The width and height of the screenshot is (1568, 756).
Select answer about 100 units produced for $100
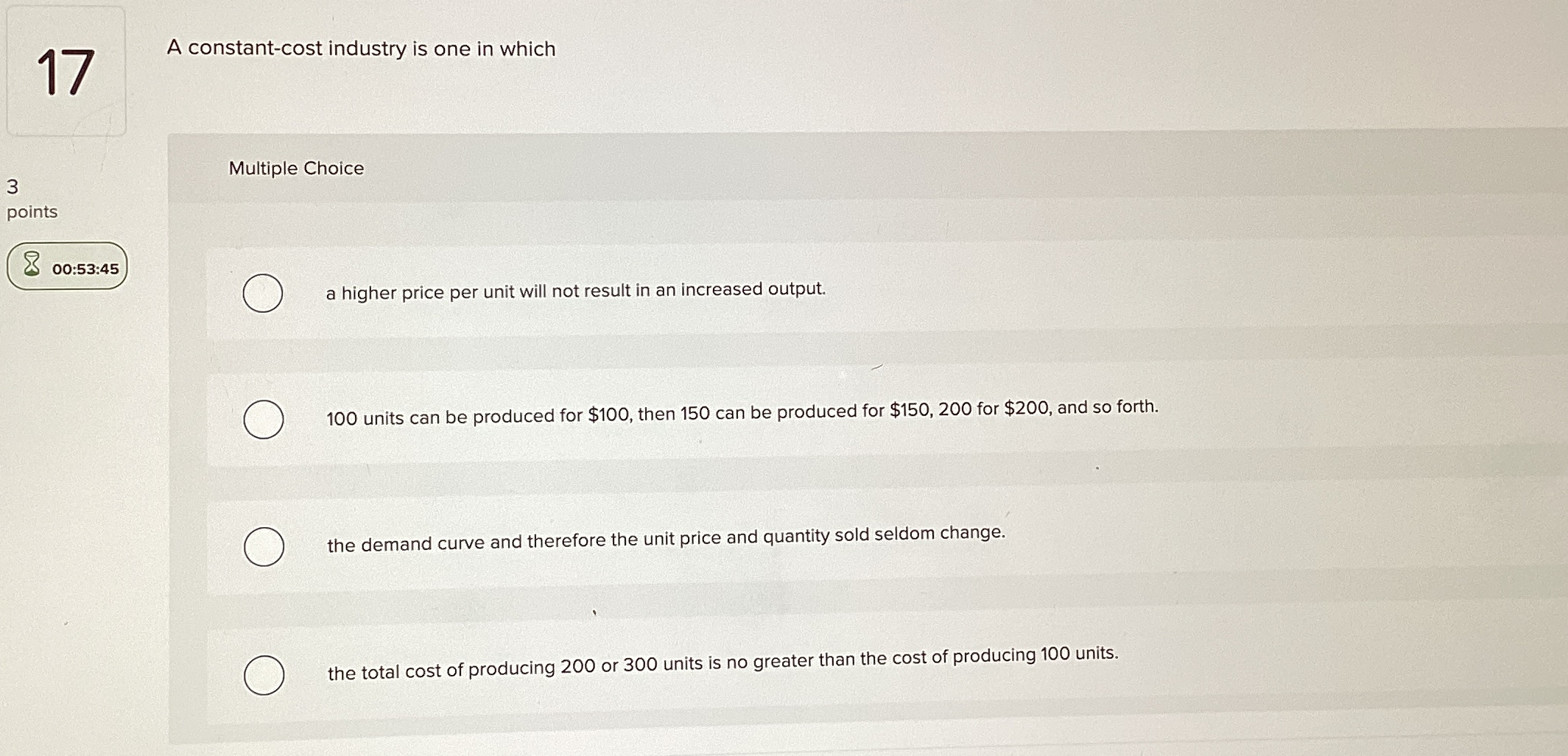click(x=263, y=418)
